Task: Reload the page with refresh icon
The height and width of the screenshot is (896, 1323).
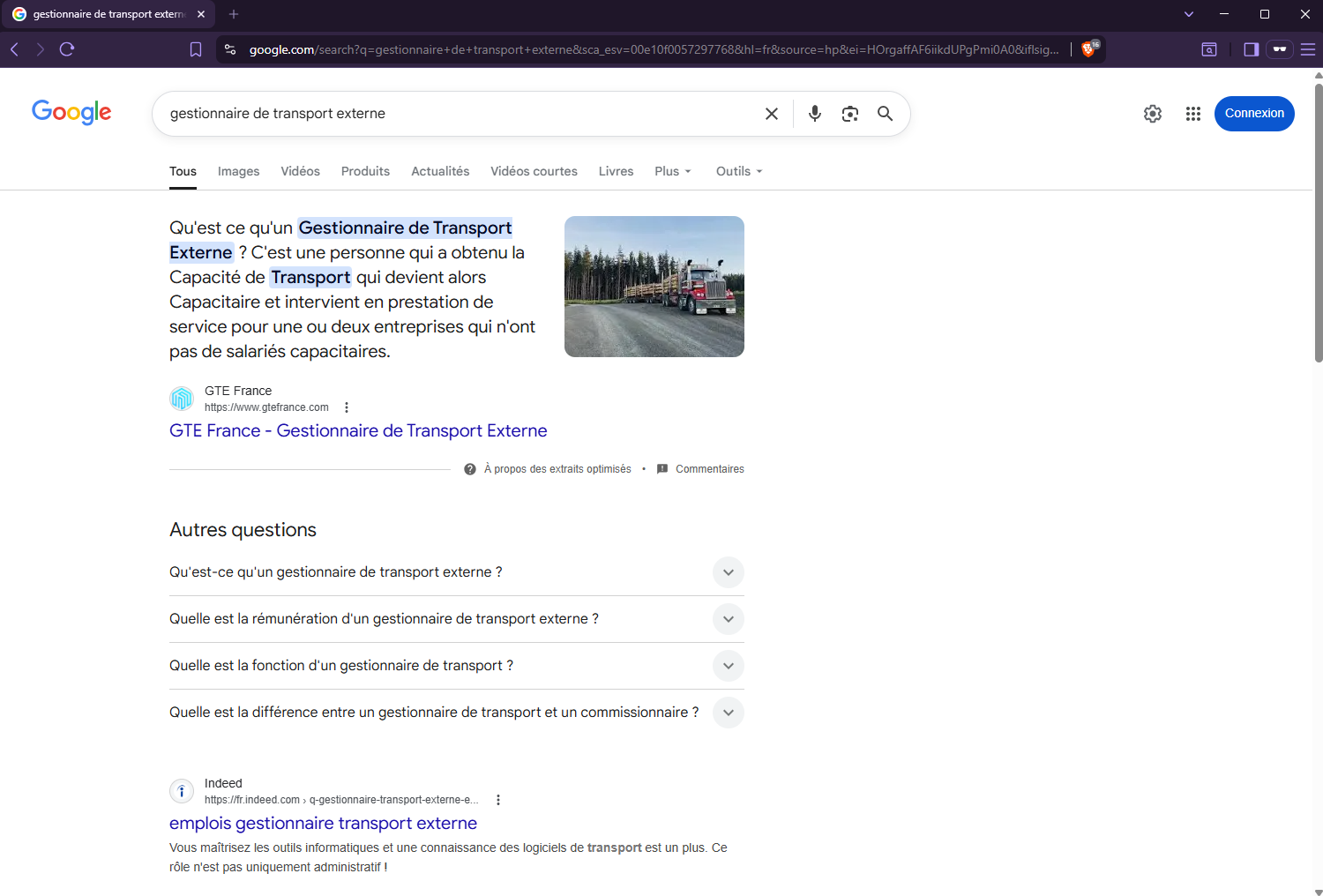Action: [67, 49]
